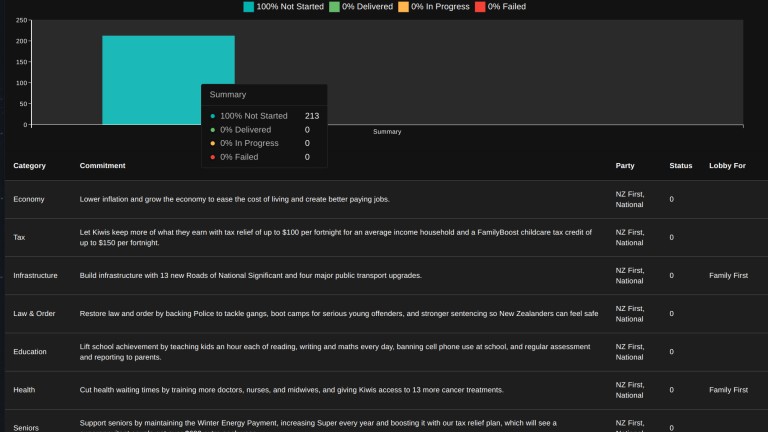Viewport: 768px width, 432px height.
Task: Click the 'Lower inflation and grow the economy' commitment
Action: coord(235,199)
